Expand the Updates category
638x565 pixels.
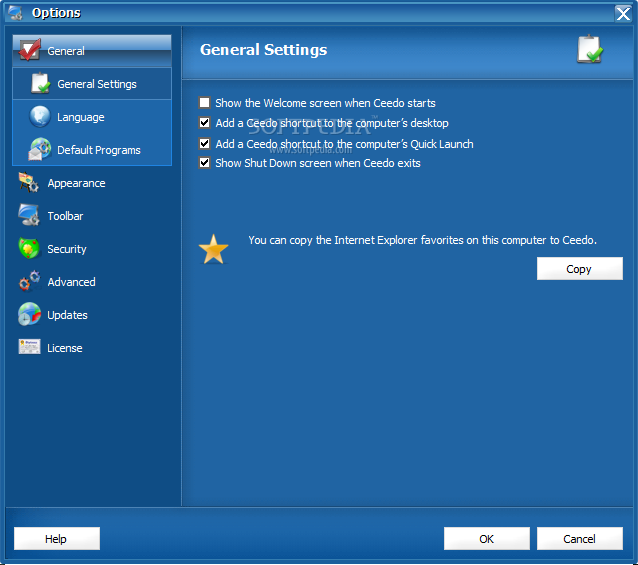point(92,315)
